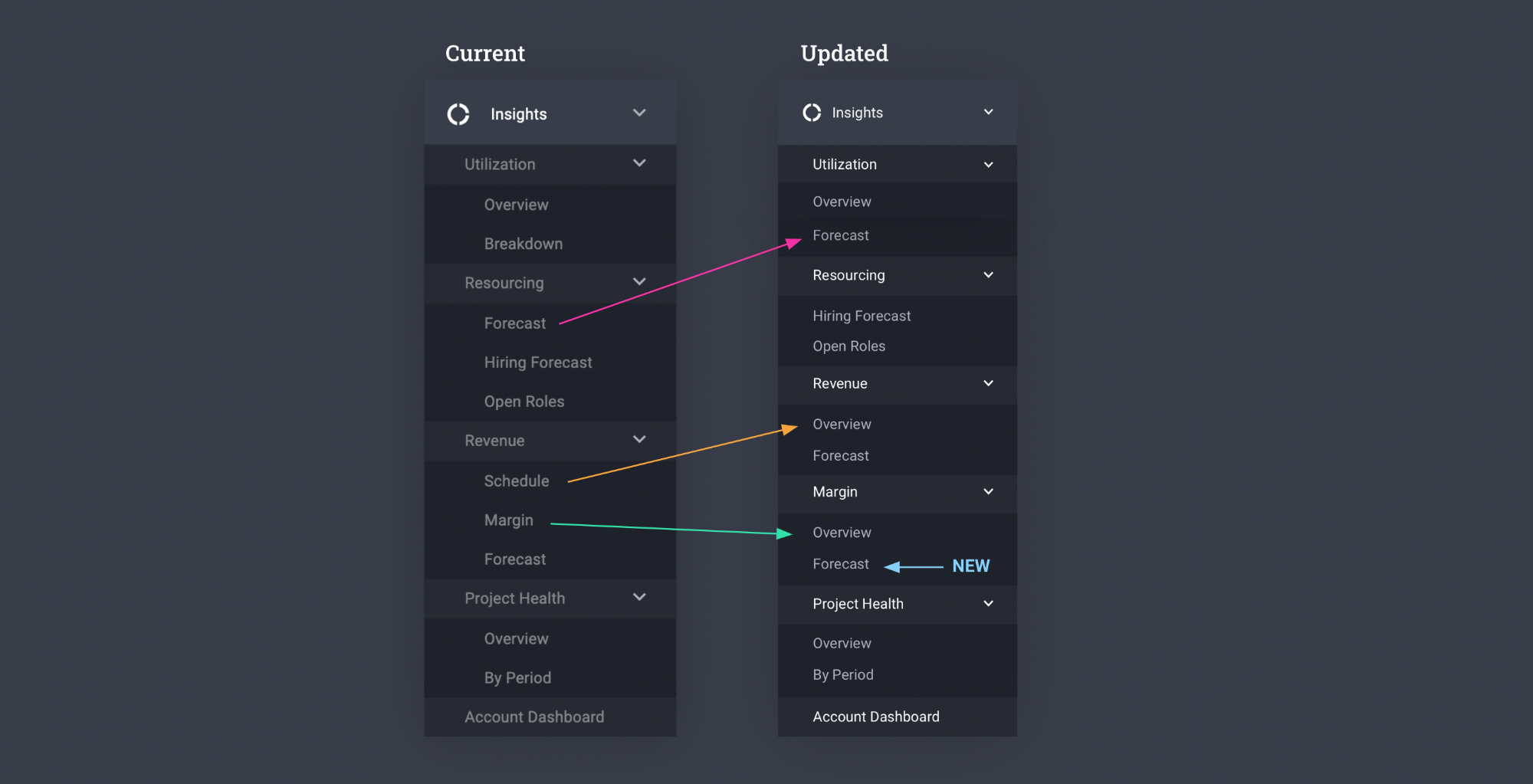Select Hiring Forecast in Updated menu

[x=862, y=316]
